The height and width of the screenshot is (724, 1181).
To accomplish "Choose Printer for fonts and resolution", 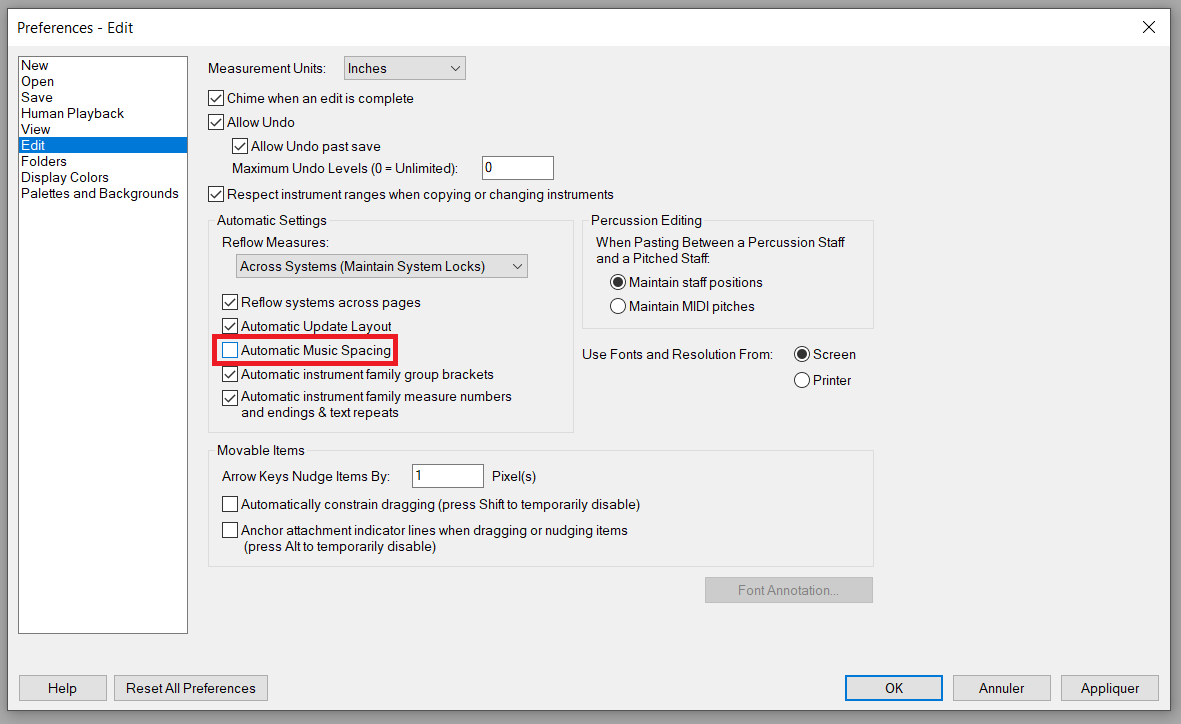I will 802,381.
